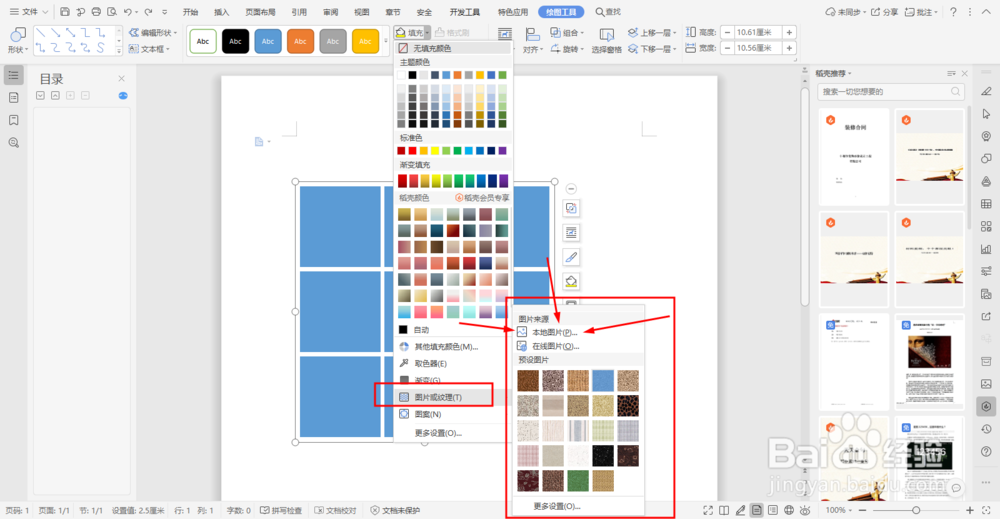Image resolution: width=1000 pixels, height=519 pixels.
Task: Switch to the 插入 ribbon tab
Action: coord(221,12)
